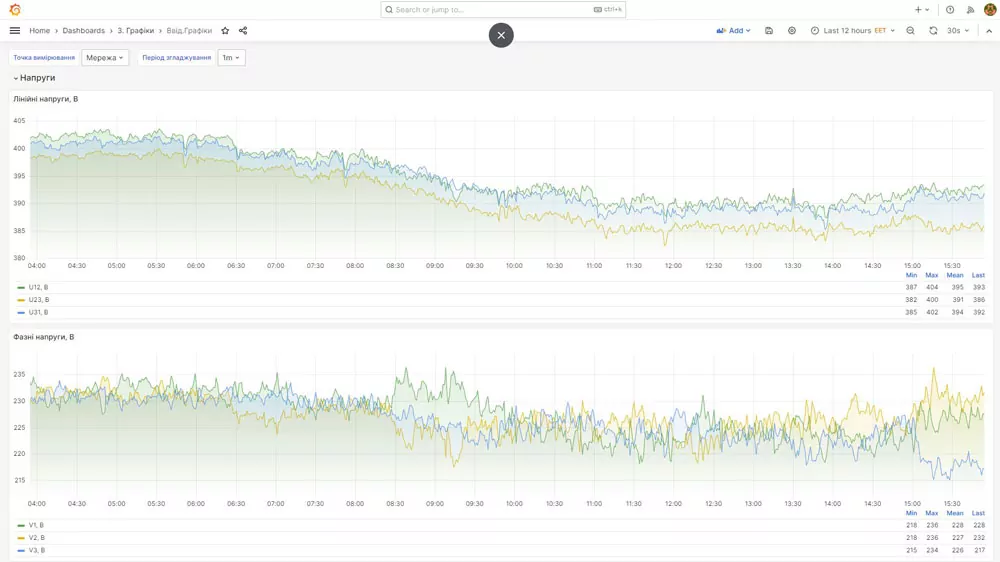Open the news feed icon
This screenshot has height=562, width=1000.
pos(970,10)
